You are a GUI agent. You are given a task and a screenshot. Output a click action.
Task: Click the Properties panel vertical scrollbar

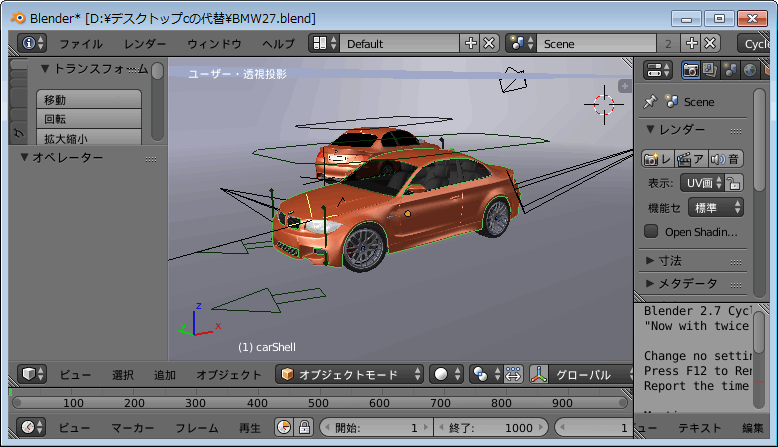[x=759, y=140]
